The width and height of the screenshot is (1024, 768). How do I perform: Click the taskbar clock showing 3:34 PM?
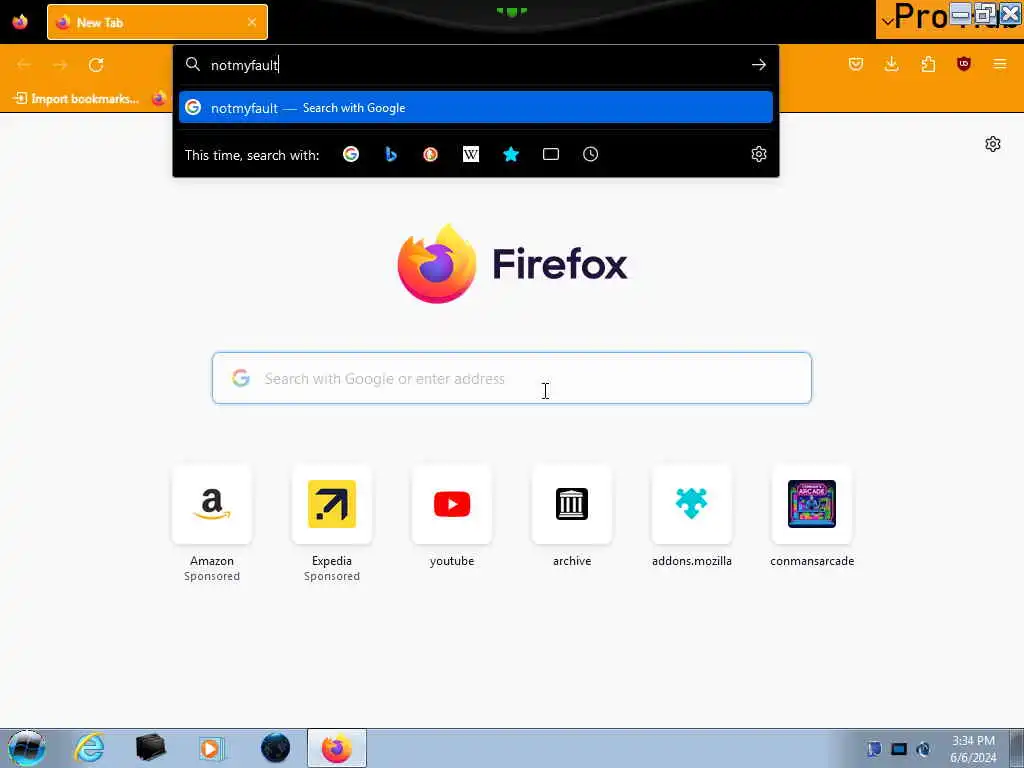point(973,749)
